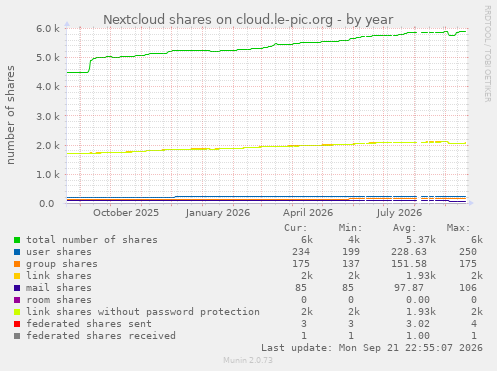This screenshot has height=371, width=497.
Task: Click the 'RRDTOOL / TOBI OETIKER' vertical text
Action: pos(487,54)
